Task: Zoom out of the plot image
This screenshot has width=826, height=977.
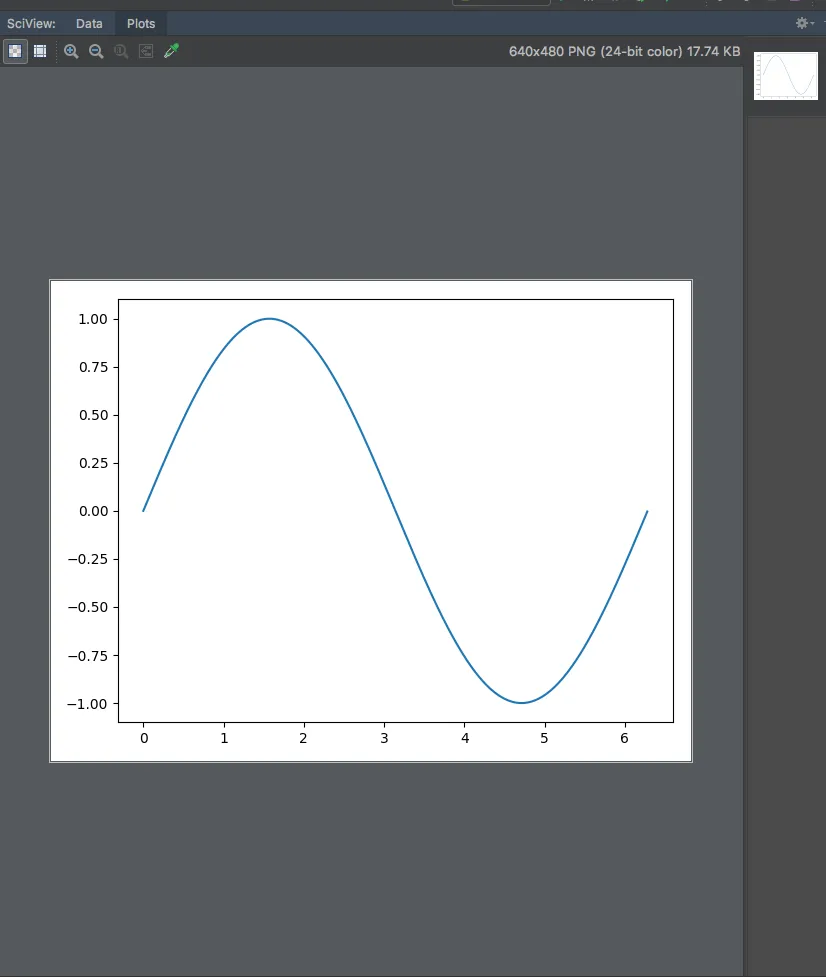Action: coord(96,51)
